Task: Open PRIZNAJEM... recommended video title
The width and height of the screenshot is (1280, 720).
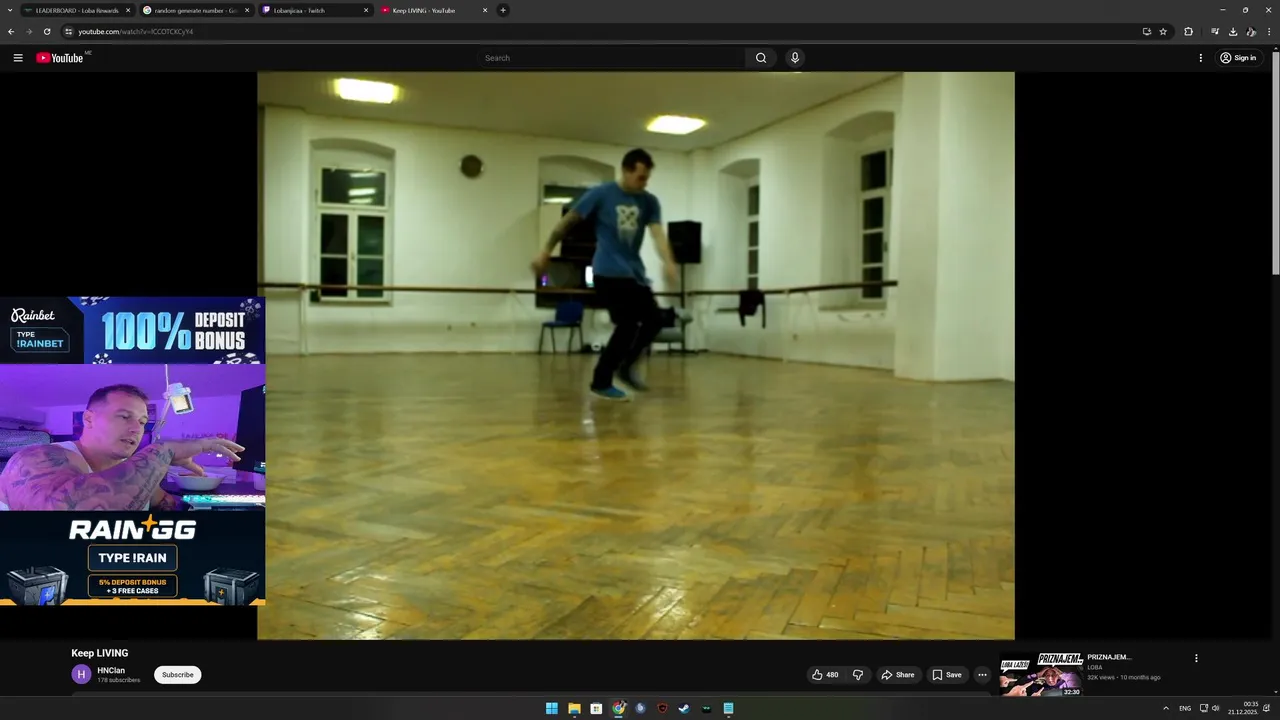Action: 1109,657
